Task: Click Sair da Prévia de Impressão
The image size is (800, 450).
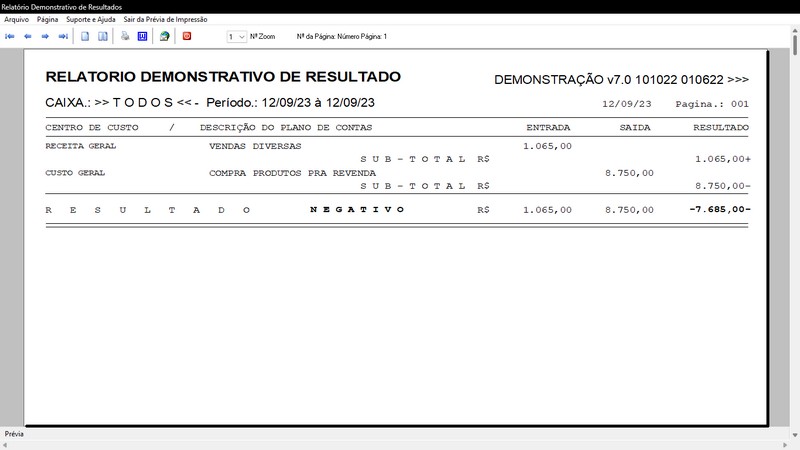Action: click(165, 19)
